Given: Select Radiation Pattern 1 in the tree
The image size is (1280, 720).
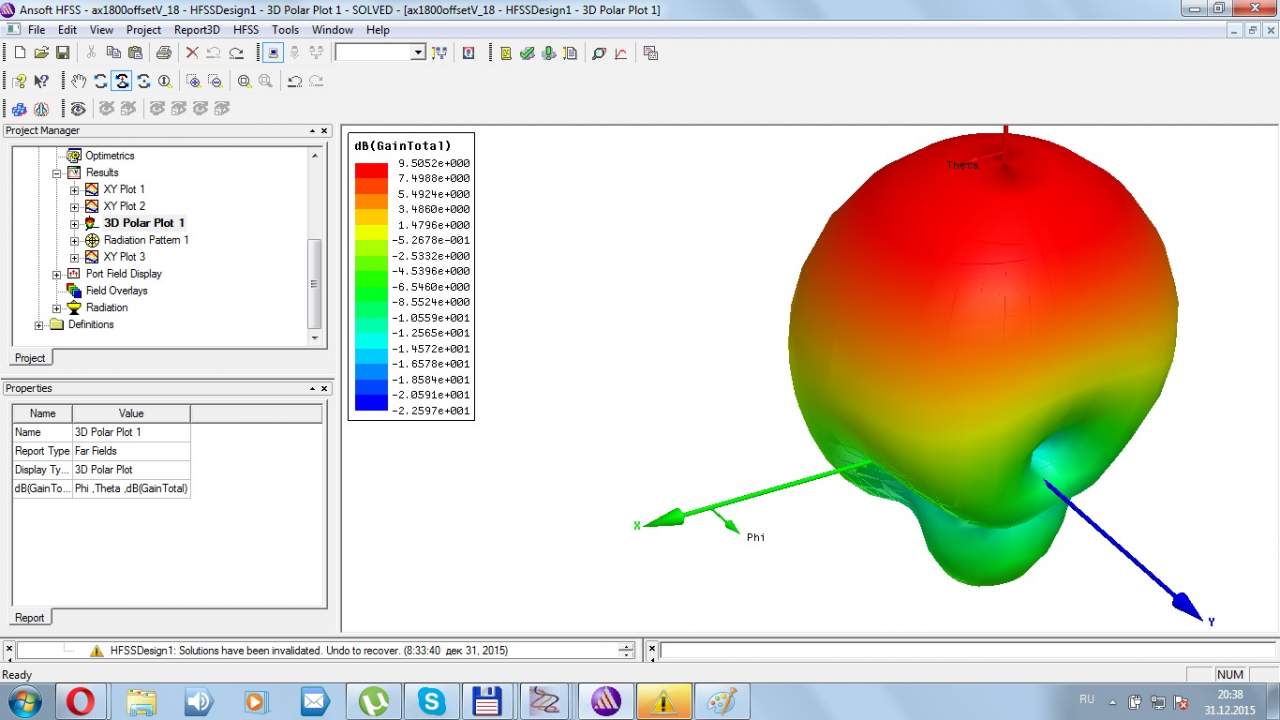Looking at the screenshot, I should pyautogui.click(x=146, y=240).
